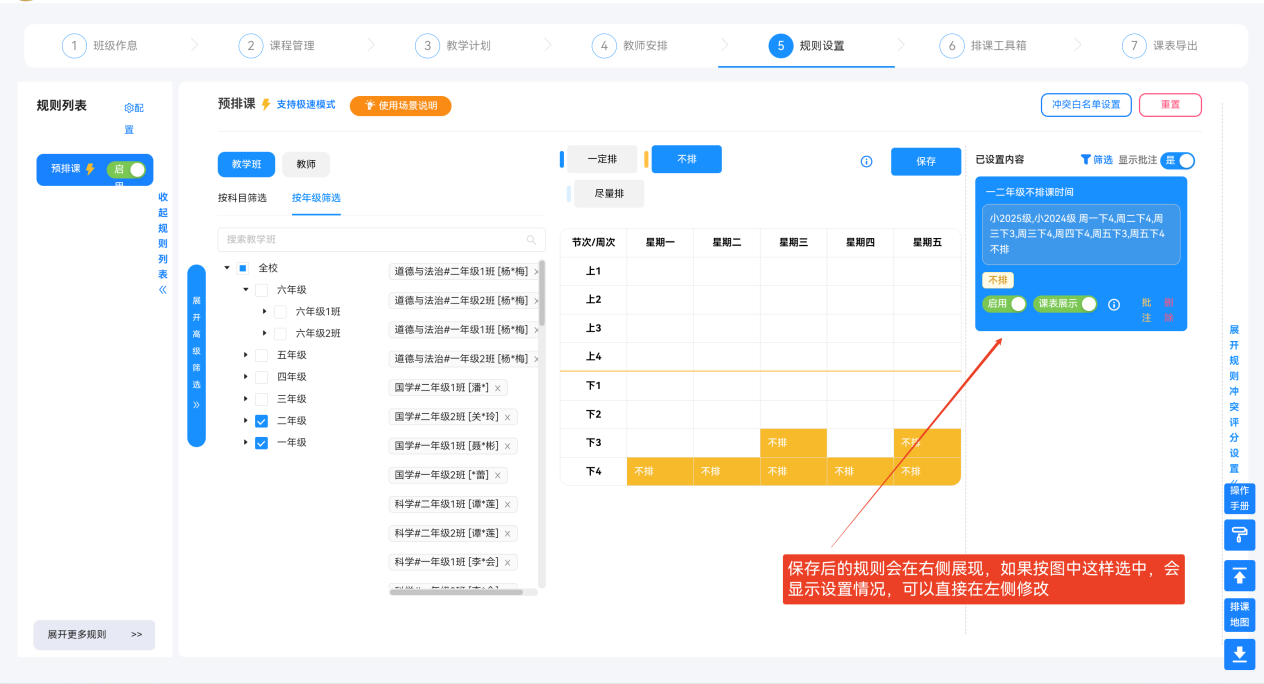Open 使用场景说明 button

point(400,106)
